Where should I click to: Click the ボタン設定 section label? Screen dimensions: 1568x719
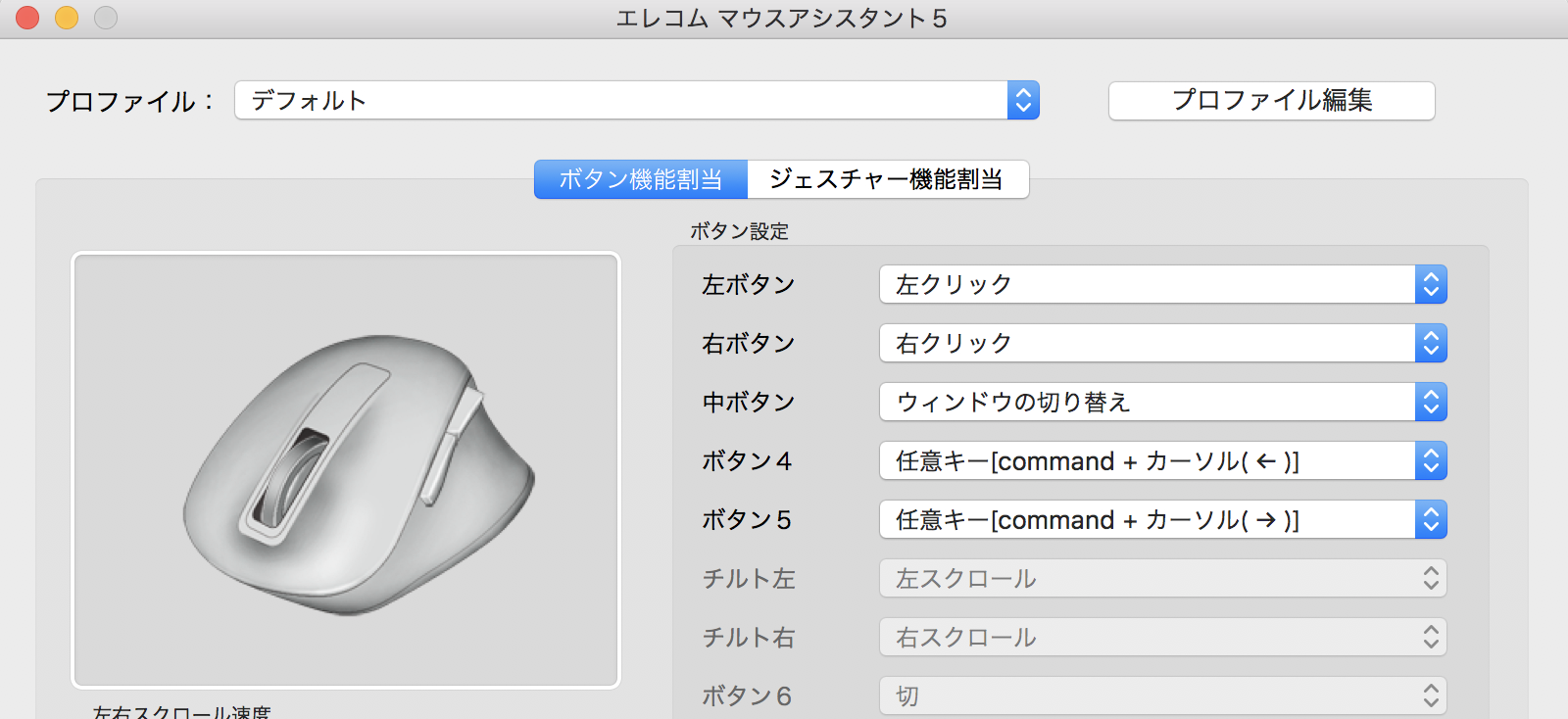(x=740, y=231)
